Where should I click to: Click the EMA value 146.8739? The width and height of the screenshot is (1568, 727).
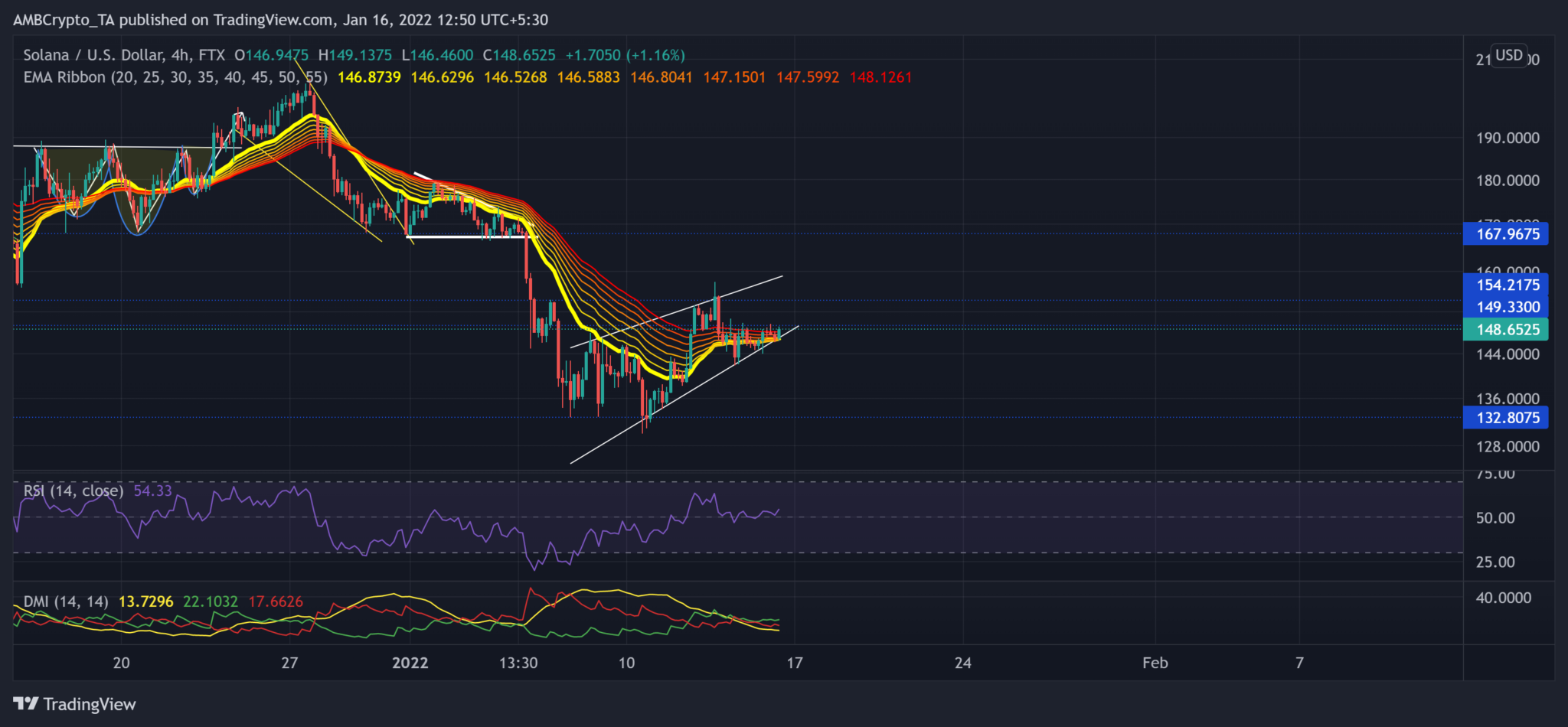[369, 77]
